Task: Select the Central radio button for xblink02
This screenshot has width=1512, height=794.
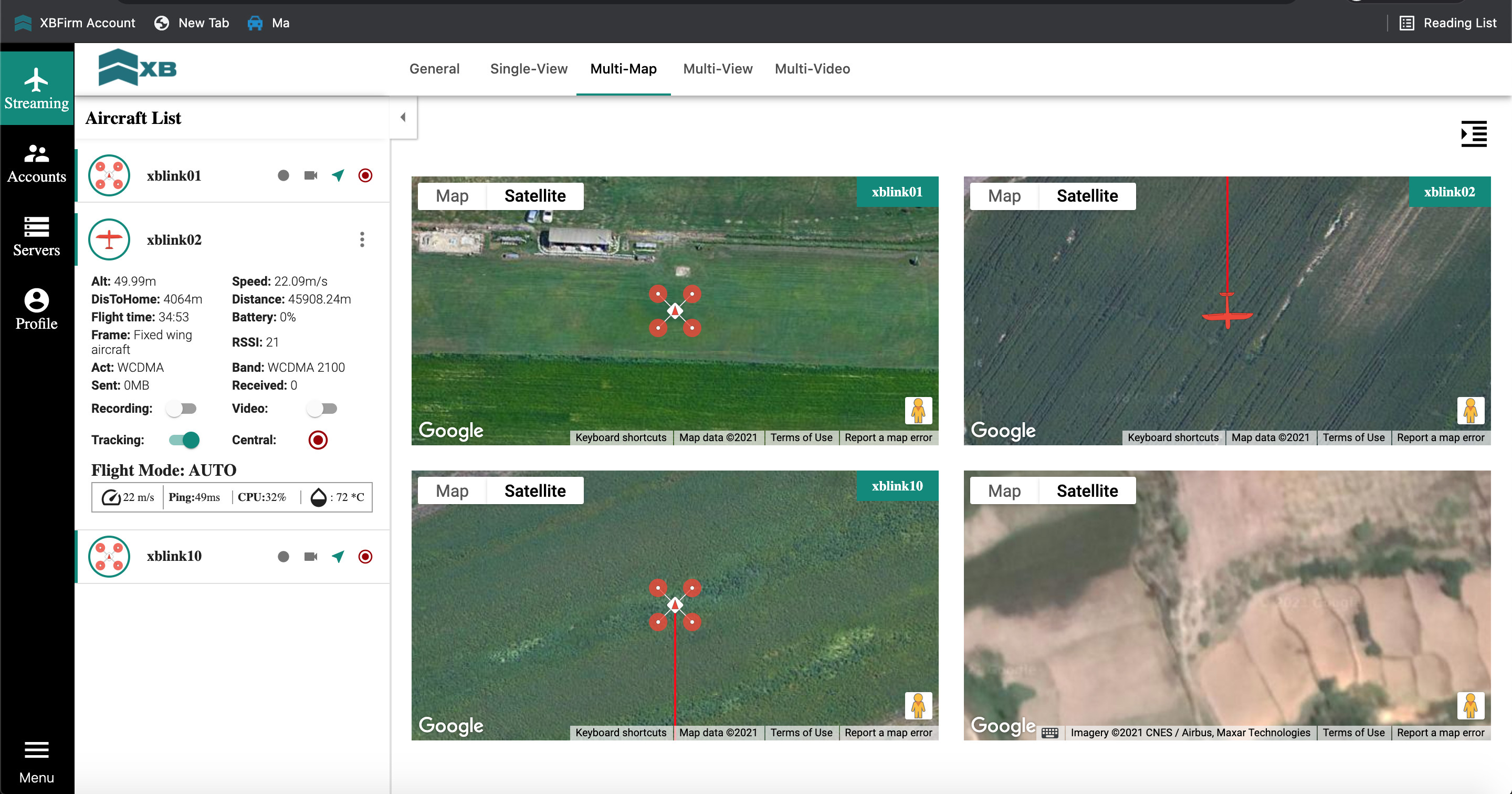Action: [x=318, y=440]
